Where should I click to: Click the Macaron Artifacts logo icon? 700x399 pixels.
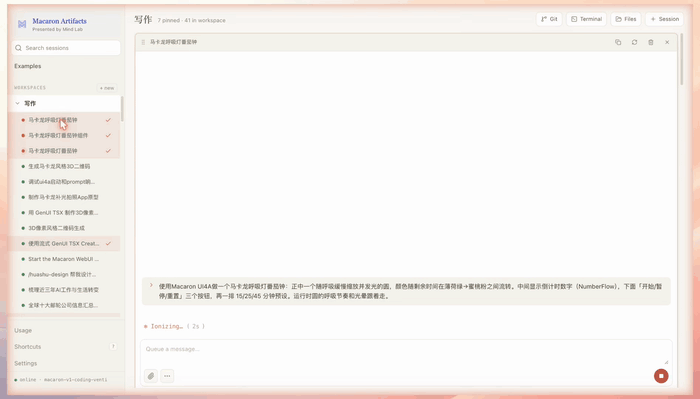click(22, 24)
